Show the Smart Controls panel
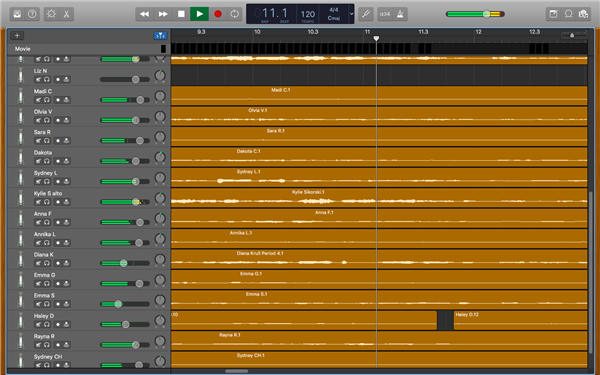The image size is (600, 375). tap(51, 14)
